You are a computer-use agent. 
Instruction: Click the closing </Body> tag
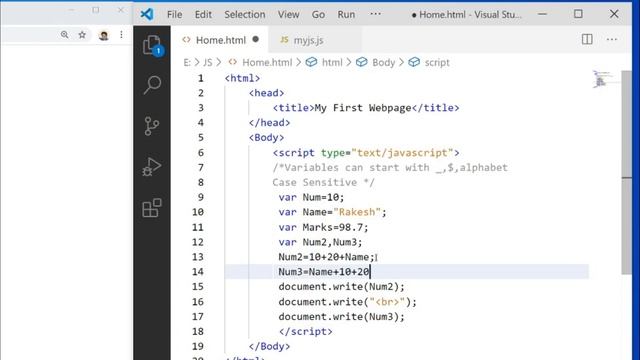[x=269, y=346]
